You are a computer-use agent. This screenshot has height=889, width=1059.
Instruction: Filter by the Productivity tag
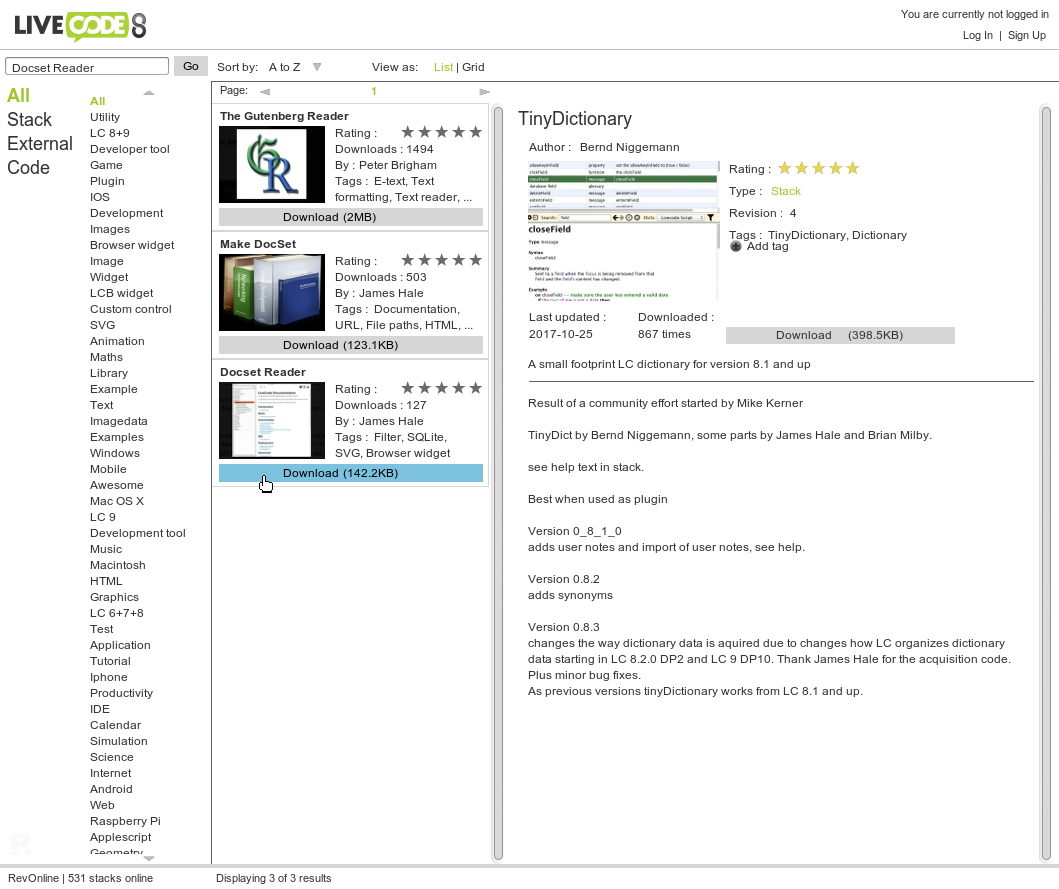[121, 693]
